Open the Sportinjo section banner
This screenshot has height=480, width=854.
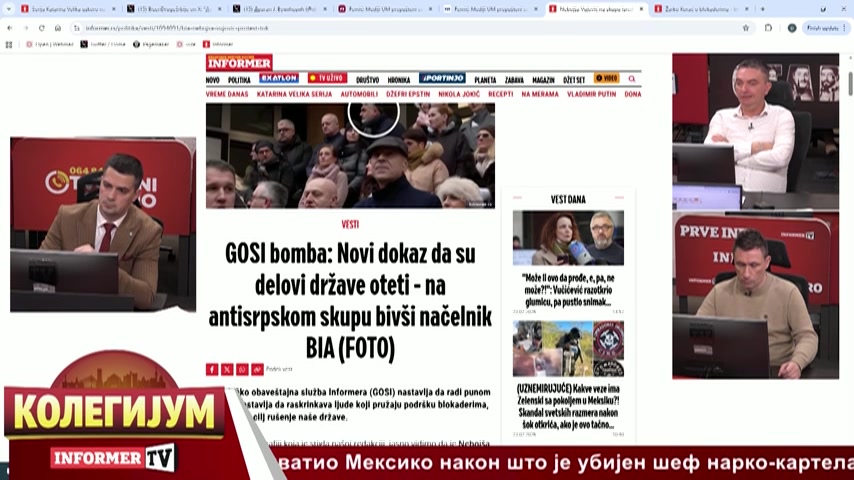(x=441, y=78)
